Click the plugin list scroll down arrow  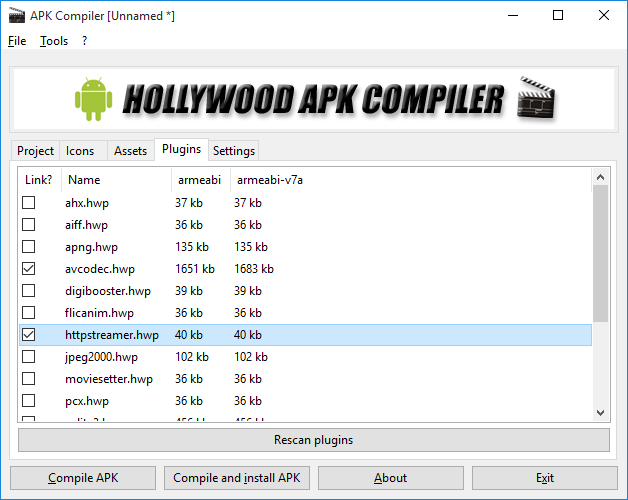(x=600, y=413)
